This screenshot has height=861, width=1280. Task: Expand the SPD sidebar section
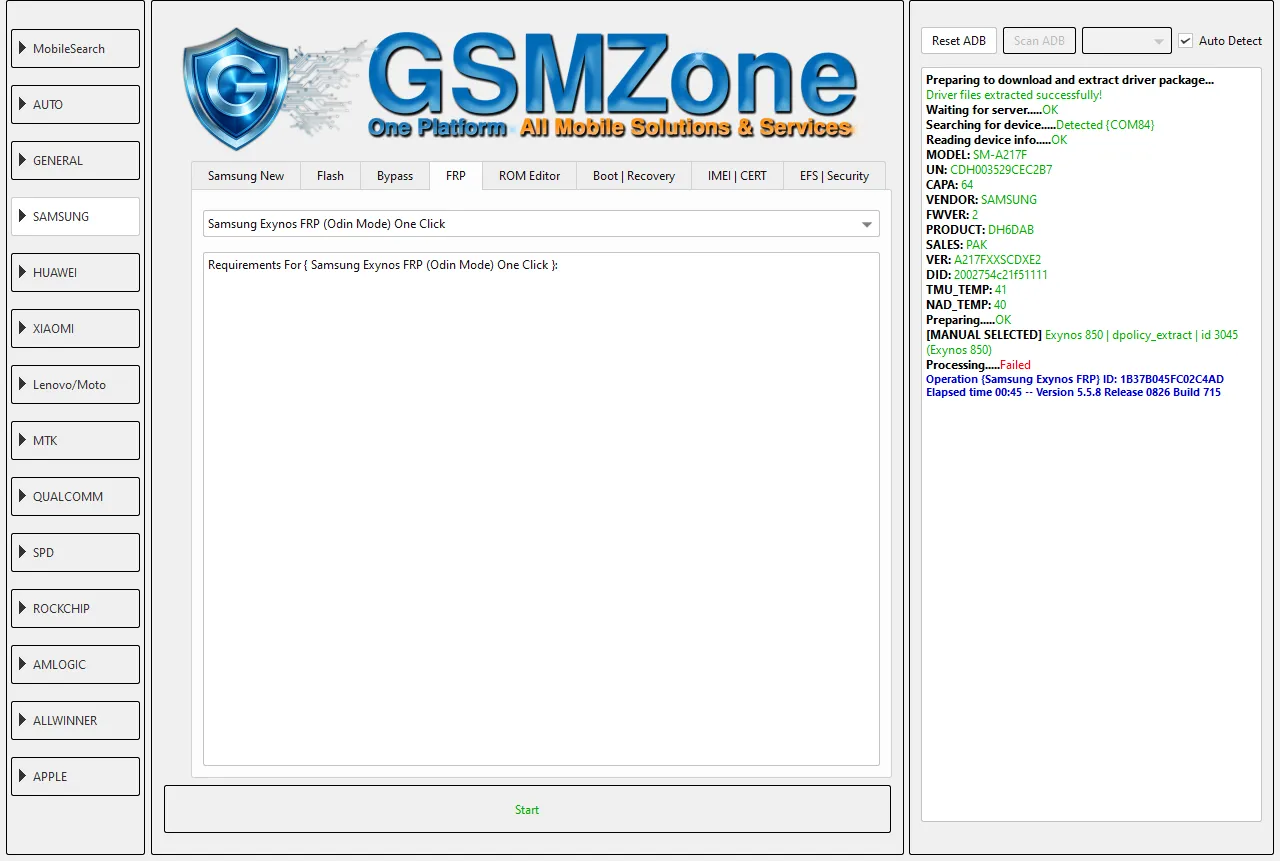tap(76, 552)
